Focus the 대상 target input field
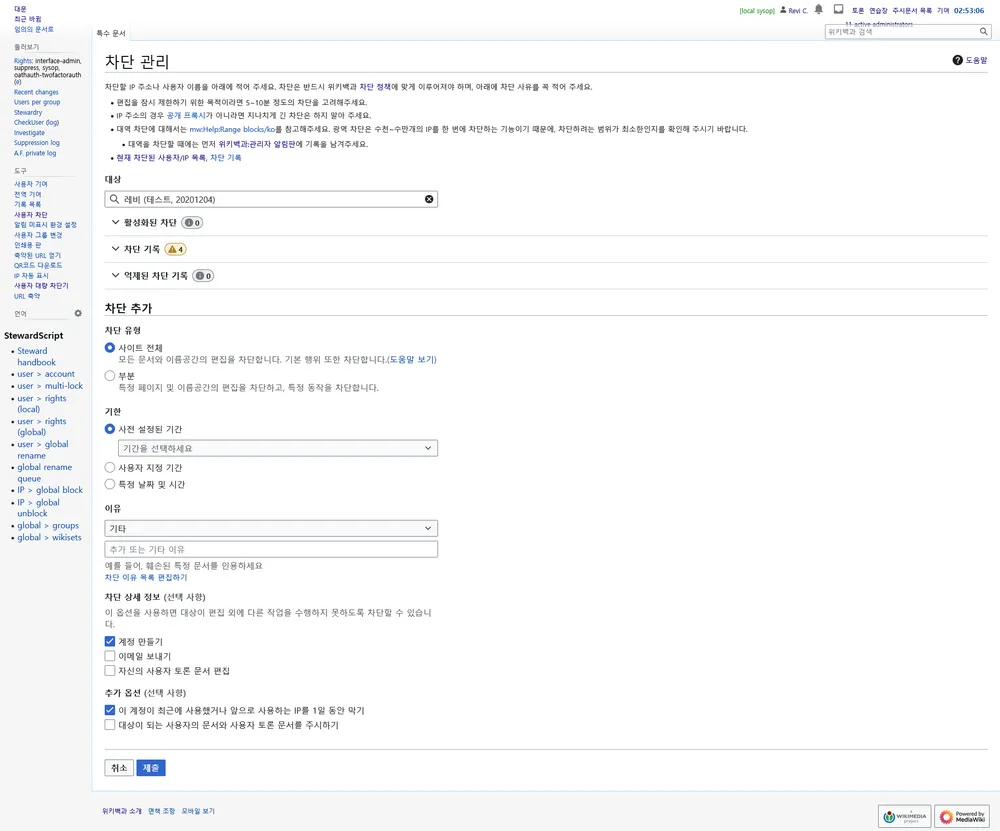 click(x=271, y=199)
